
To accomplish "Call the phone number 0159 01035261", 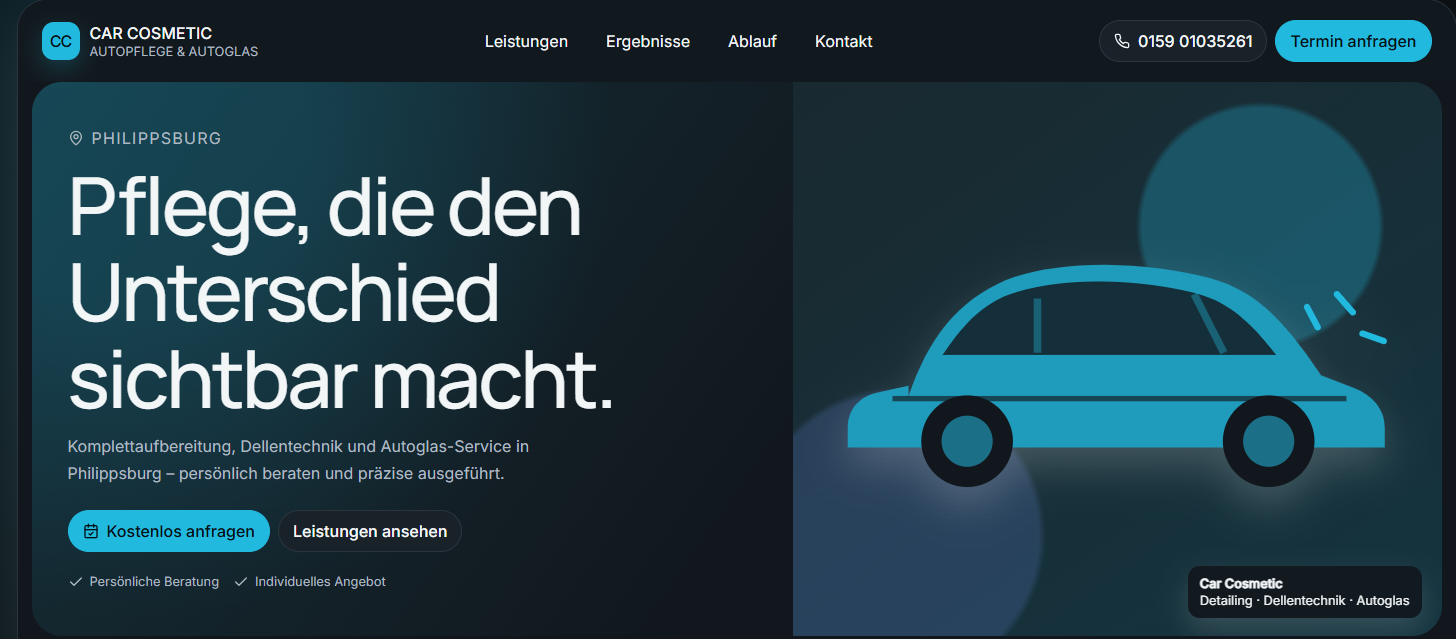I will pyautogui.click(x=1183, y=41).
